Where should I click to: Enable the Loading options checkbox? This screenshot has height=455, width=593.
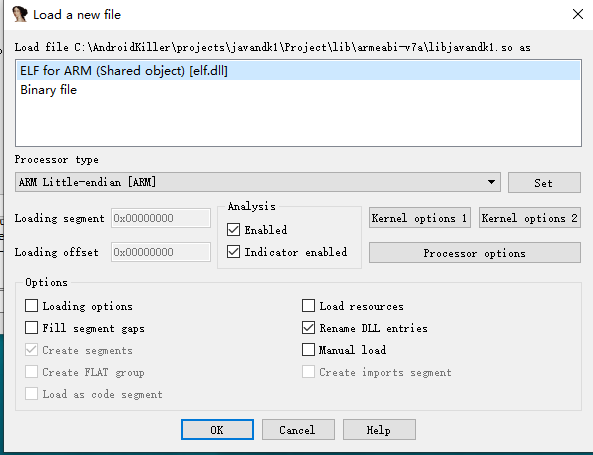(x=31, y=306)
